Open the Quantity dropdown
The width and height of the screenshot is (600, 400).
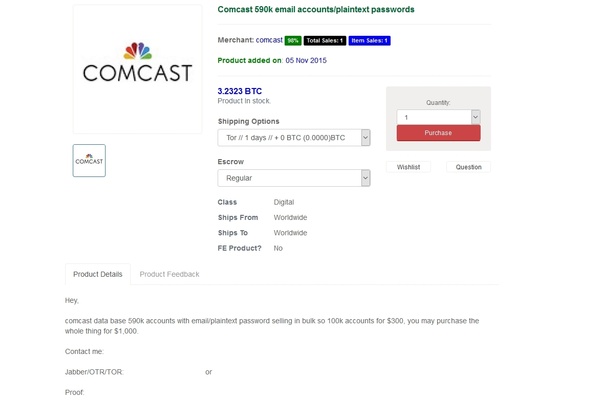tap(439, 117)
